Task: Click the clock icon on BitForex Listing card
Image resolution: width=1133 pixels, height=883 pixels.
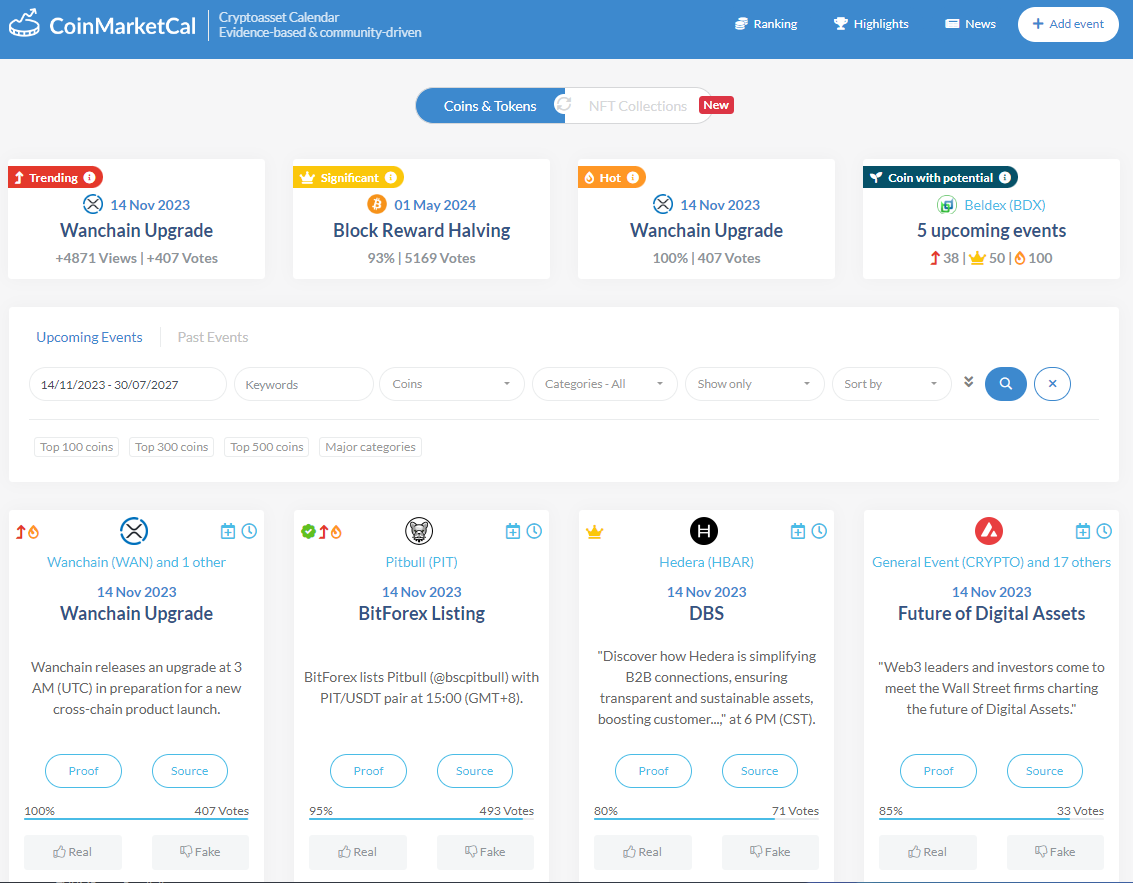Action: pyautogui.click(x=534, y=531)
